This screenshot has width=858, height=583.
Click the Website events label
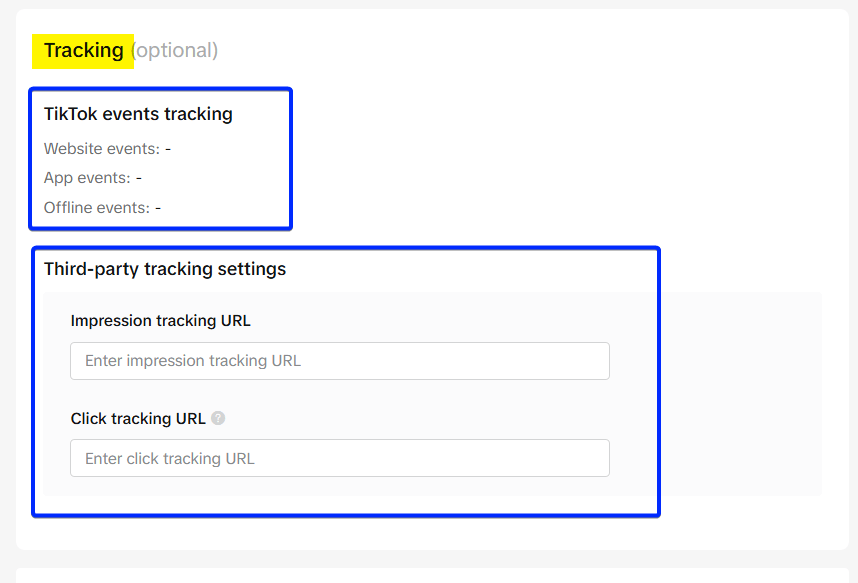101,149
